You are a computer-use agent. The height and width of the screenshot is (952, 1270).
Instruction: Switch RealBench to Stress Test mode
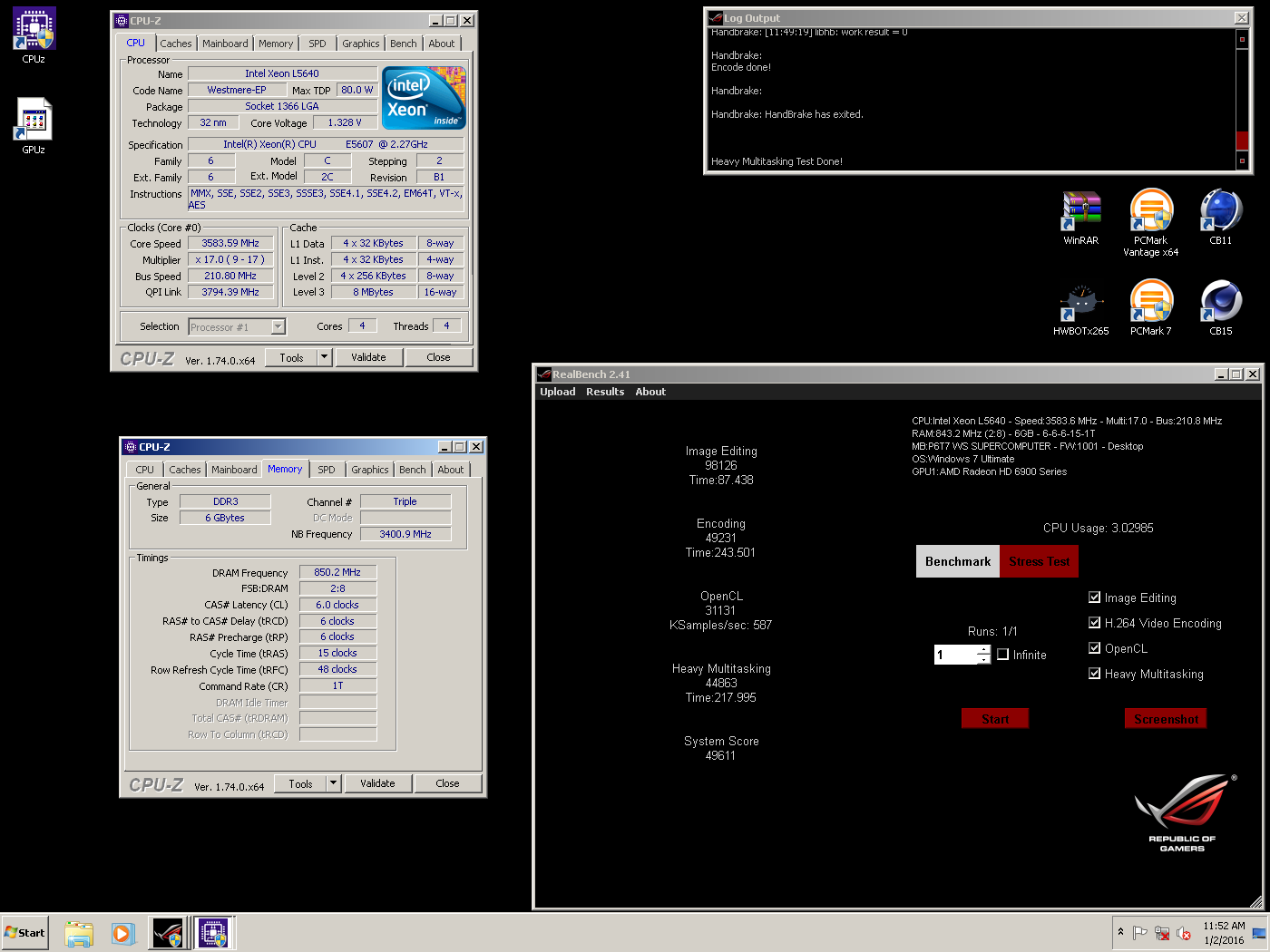(1040, 561)
